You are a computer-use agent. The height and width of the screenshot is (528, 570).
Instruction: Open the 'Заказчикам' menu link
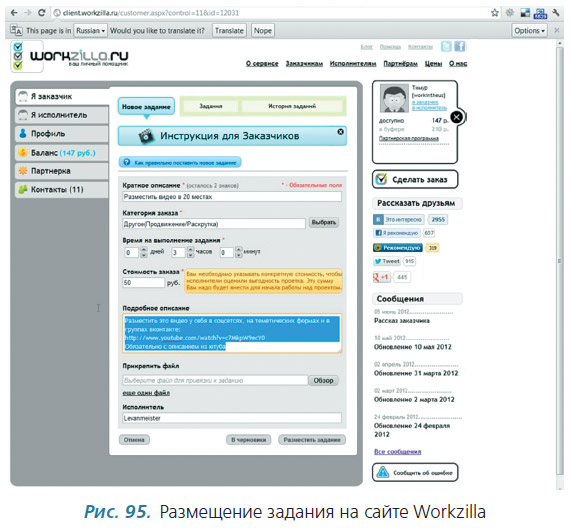pos(304,64)
